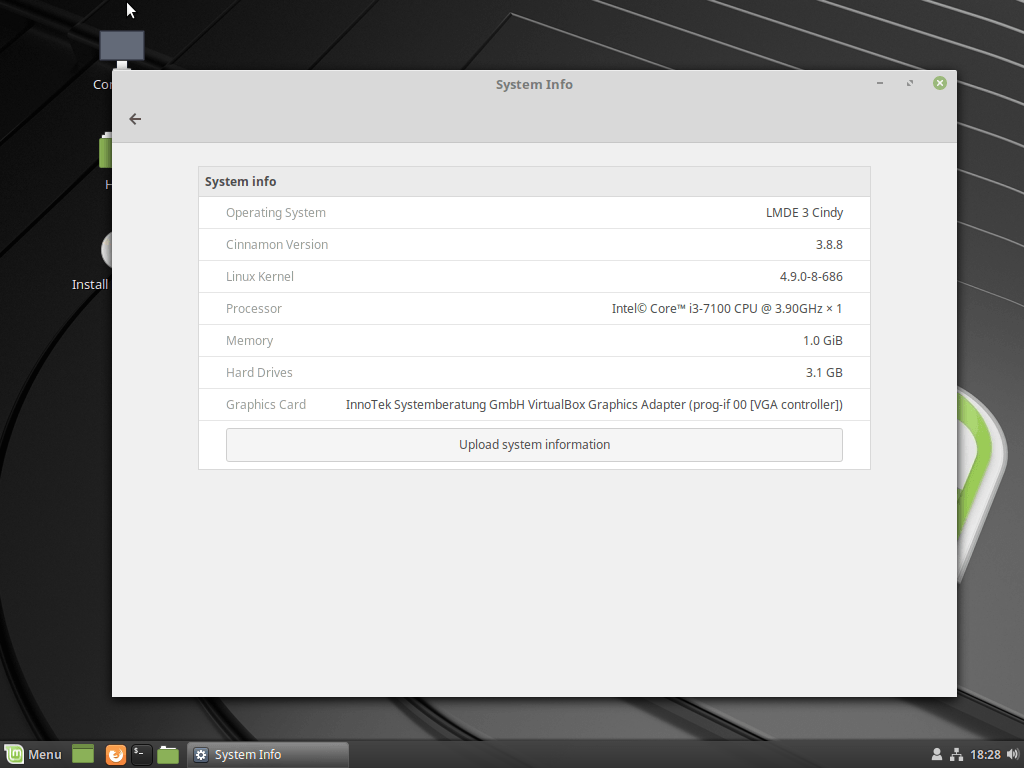1024x768 pixels.
Task: Open the user applet in the tray
Action: [936, 754]
